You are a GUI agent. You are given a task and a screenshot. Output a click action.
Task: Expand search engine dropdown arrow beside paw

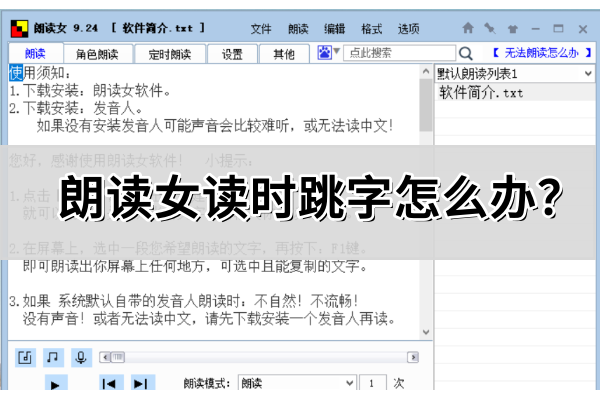coord(336,51)
